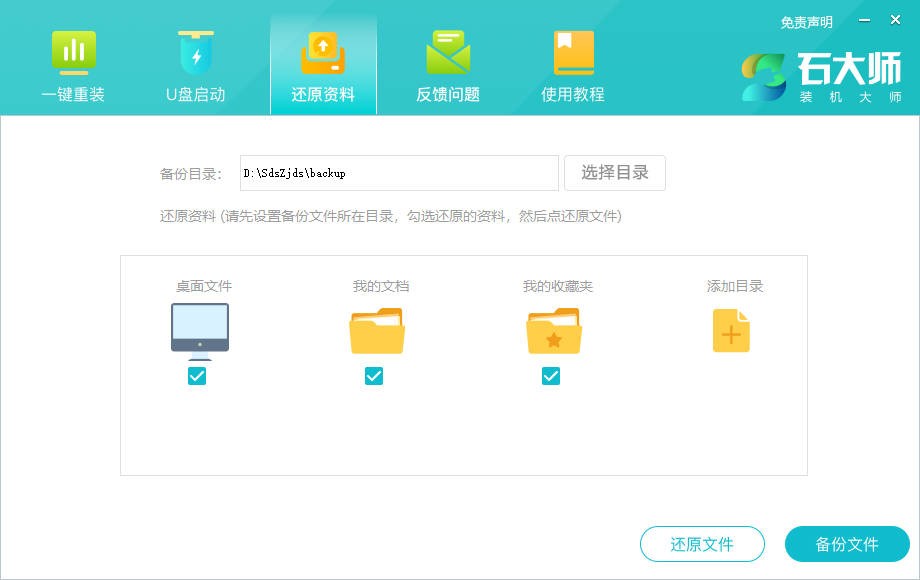This screenshot has width=920, height=580.
Task: Open the 使用教程 book icon
Action: pyautogui.click(x=573, y=53)
